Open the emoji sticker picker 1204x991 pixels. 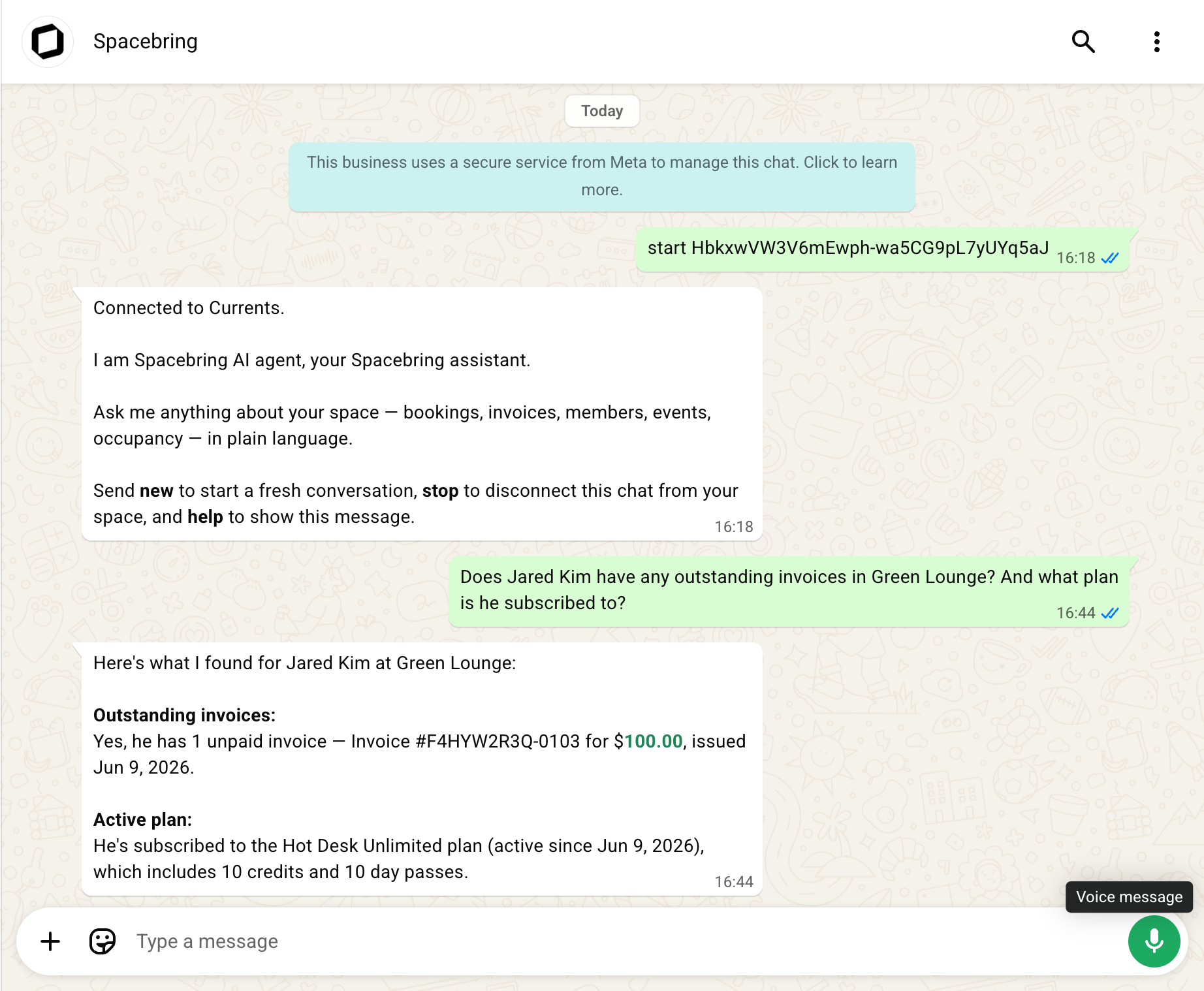click(103, 941)
